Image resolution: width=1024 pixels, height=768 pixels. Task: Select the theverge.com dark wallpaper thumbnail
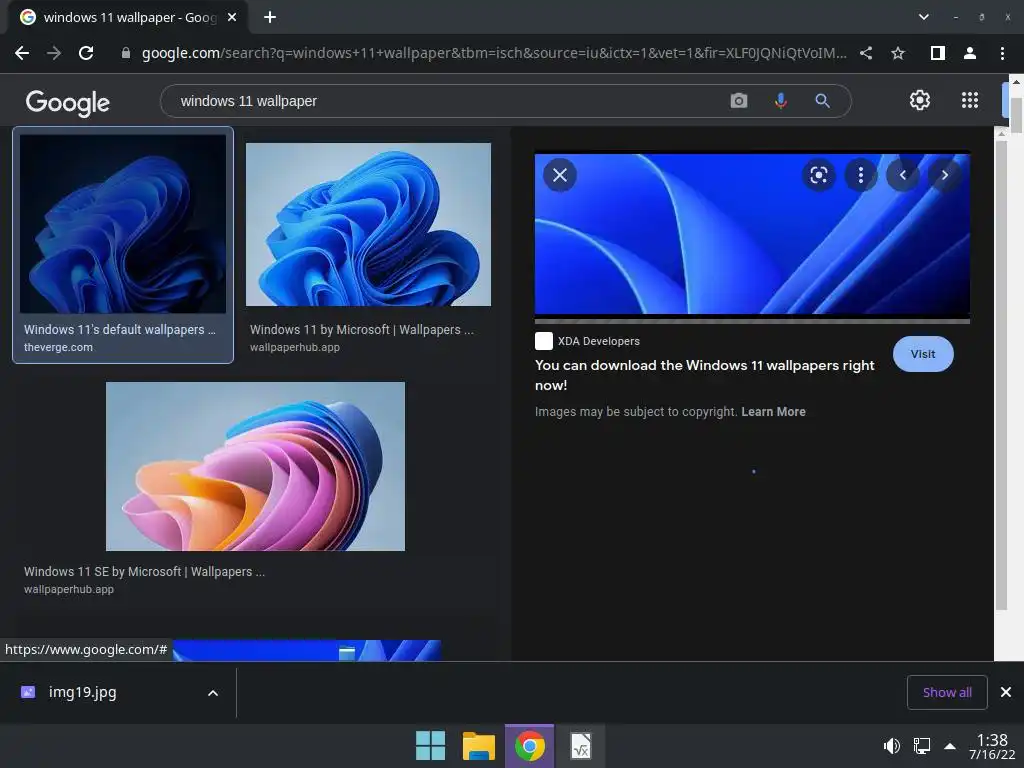(123, 223)
